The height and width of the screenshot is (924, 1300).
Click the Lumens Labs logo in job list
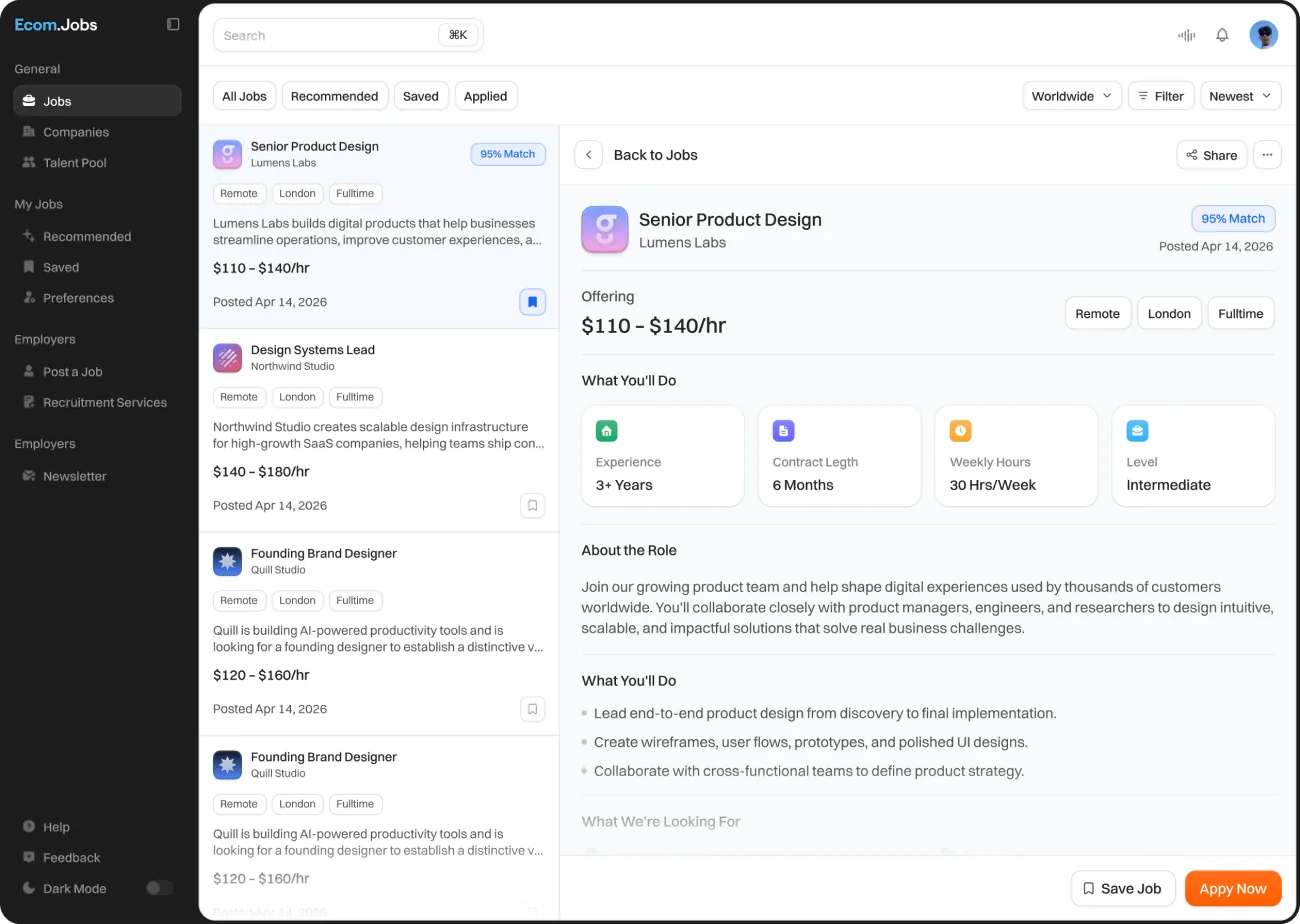pyautogui.click(x=228, y=154)
